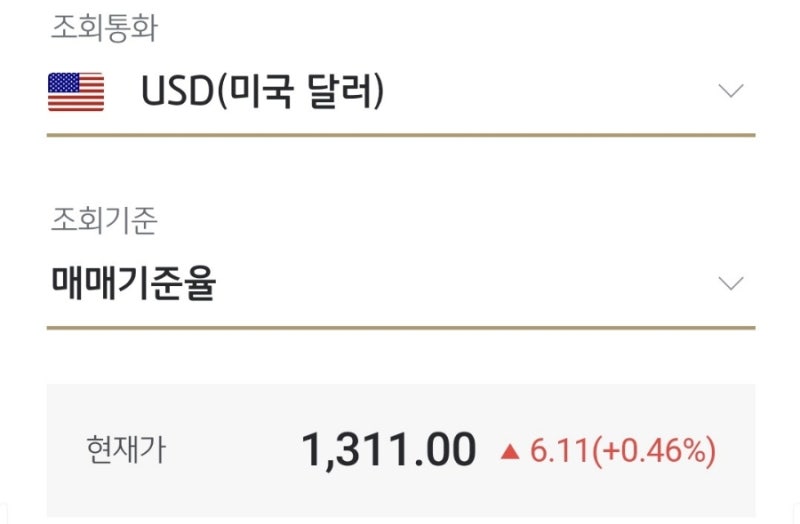Expand the USD currency dropdown chevron
The width and height of the screenshot is (800, 524).
[731, 91]
